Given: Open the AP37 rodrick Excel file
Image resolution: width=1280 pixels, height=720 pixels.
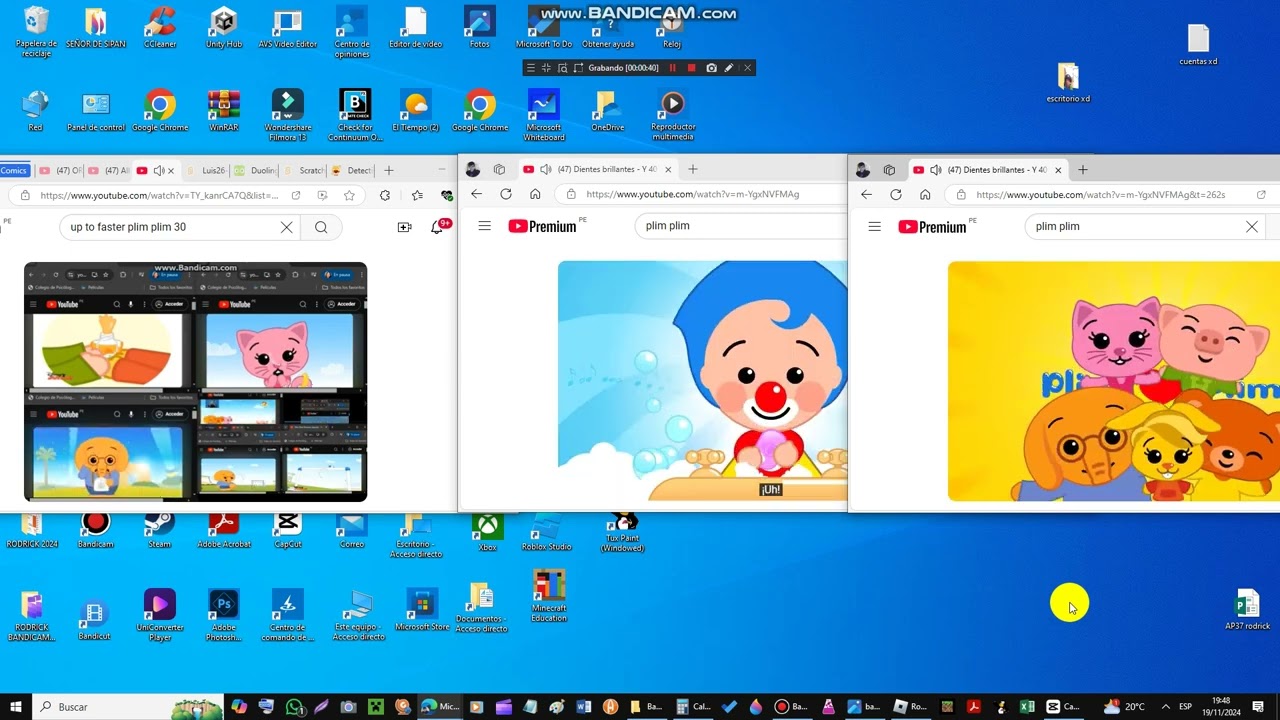Looking at the screenshot, I should (x=1247, y=610).
